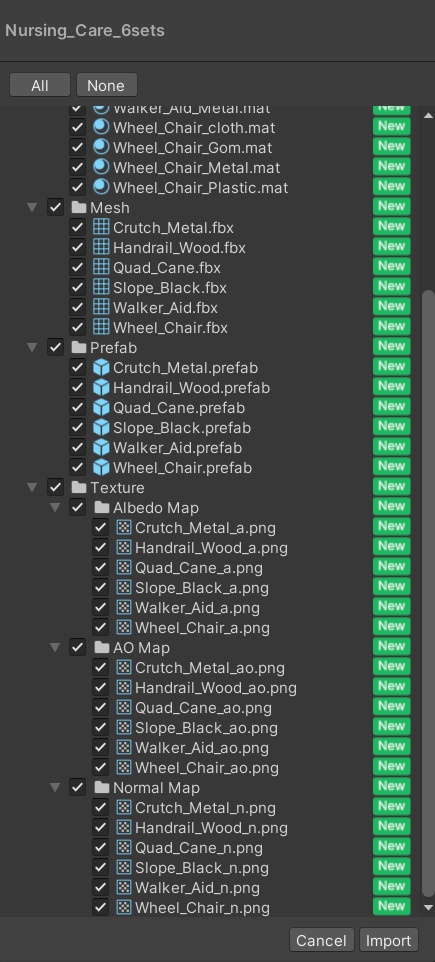Uncheck the Texture folder checkbox

coord(55,487)
